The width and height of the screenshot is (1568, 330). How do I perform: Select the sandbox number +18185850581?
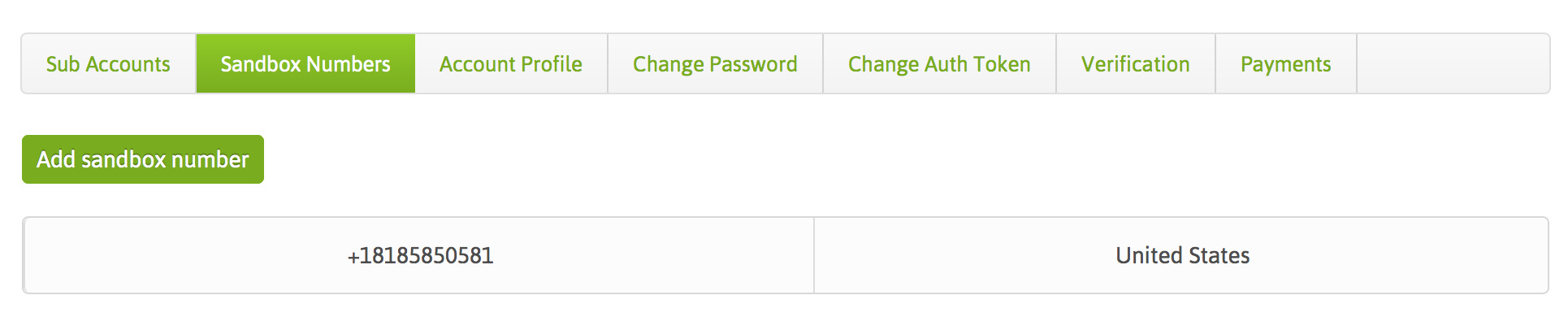click(420, 255)
